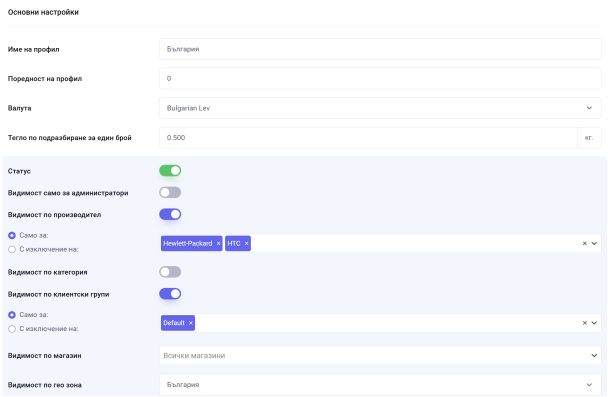This screenshot has width=608, height=397.
Task: Open Видимост по магазин dropdown
Action: click(x=380, y=356)
